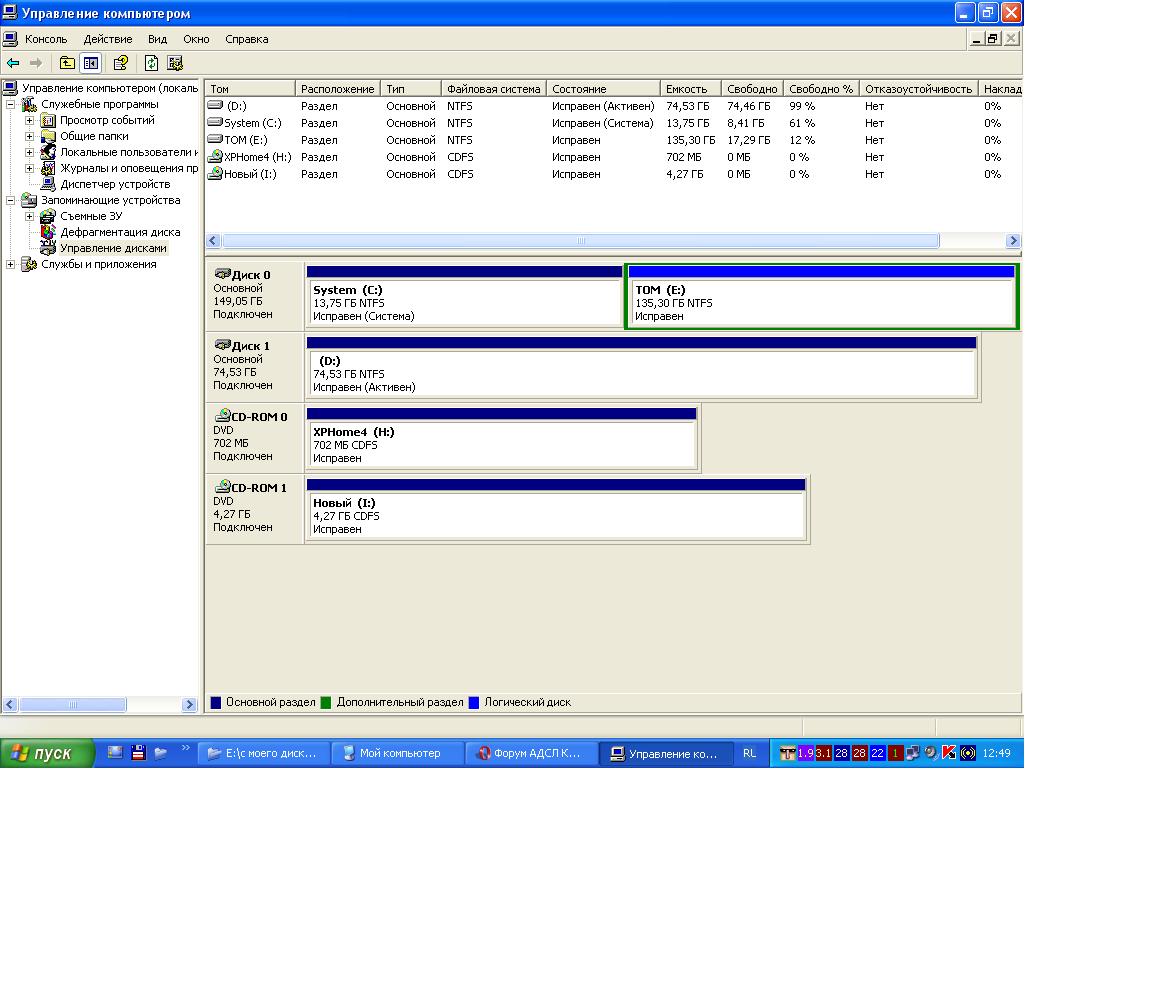Viewport: 1150px width, 999px height.
Task: Open Диспетчер устройств in the tree
Action: [x=114, y=184]
